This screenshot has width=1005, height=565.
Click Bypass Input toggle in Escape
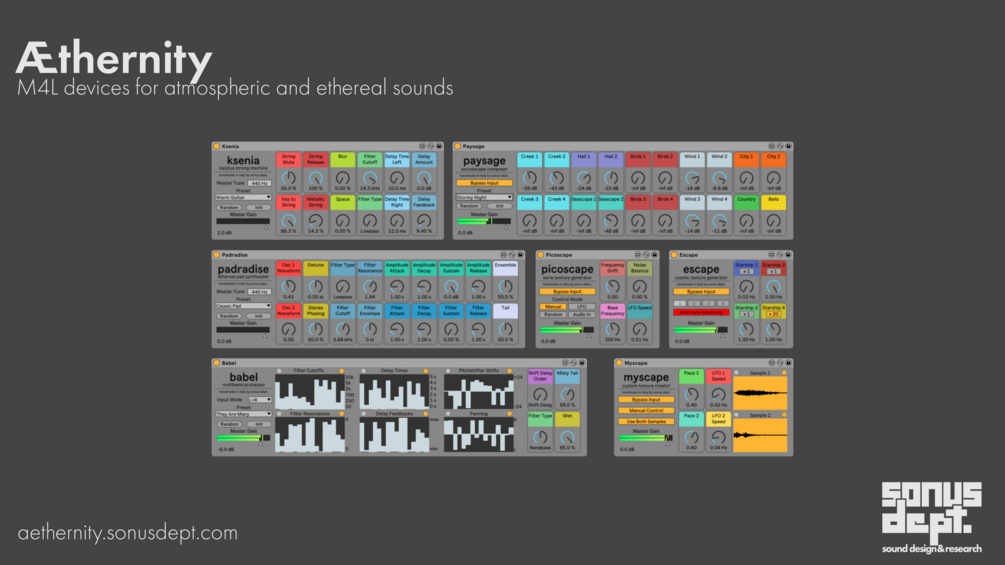(x=701, y=291)
